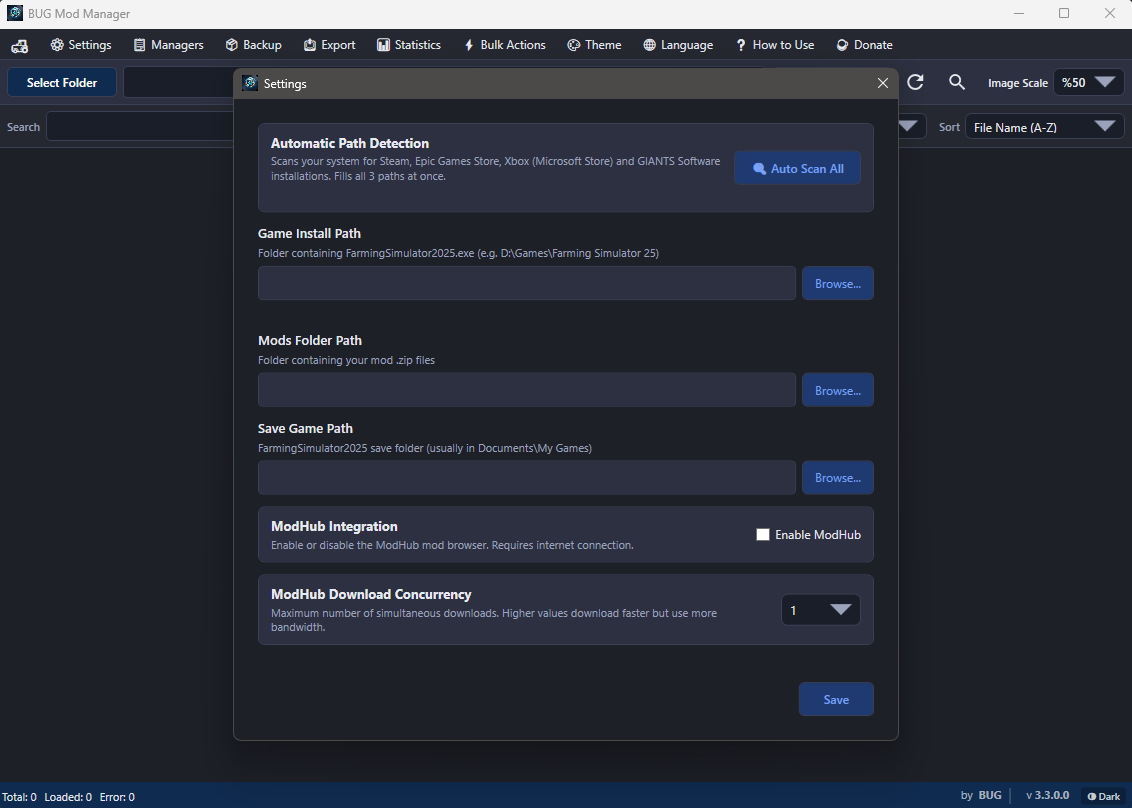Save the settings with Save button

point(836,699)
